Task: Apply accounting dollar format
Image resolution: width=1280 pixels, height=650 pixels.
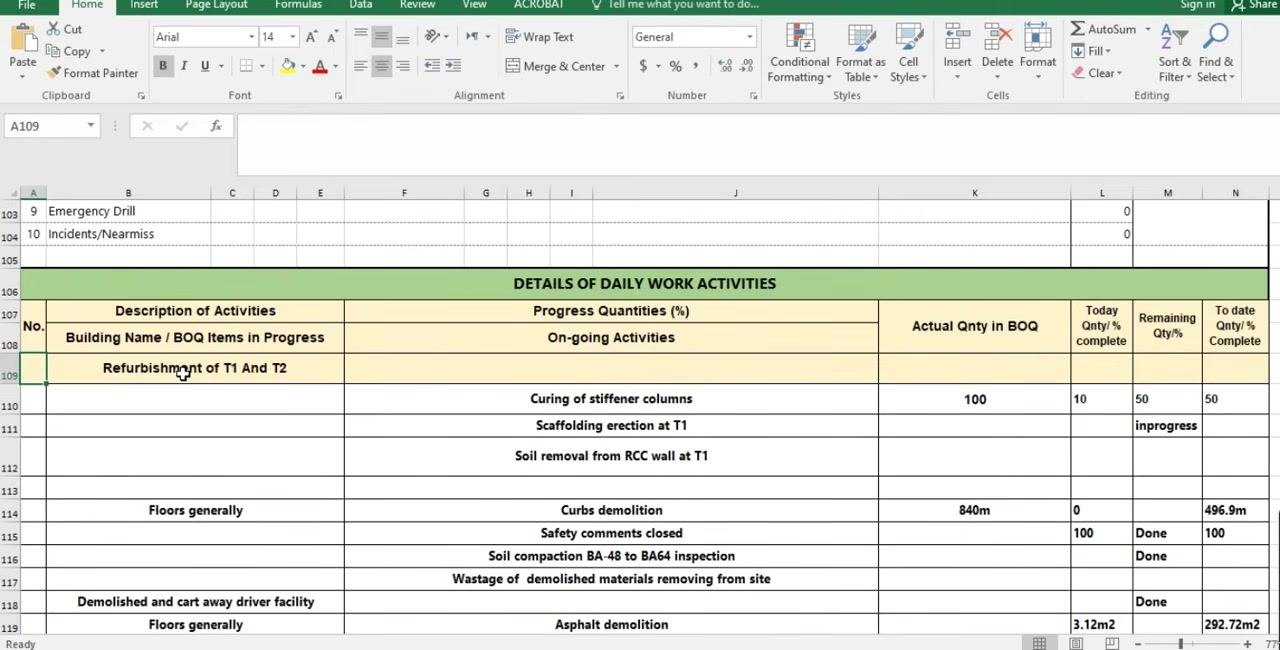Action: (643, 66)
